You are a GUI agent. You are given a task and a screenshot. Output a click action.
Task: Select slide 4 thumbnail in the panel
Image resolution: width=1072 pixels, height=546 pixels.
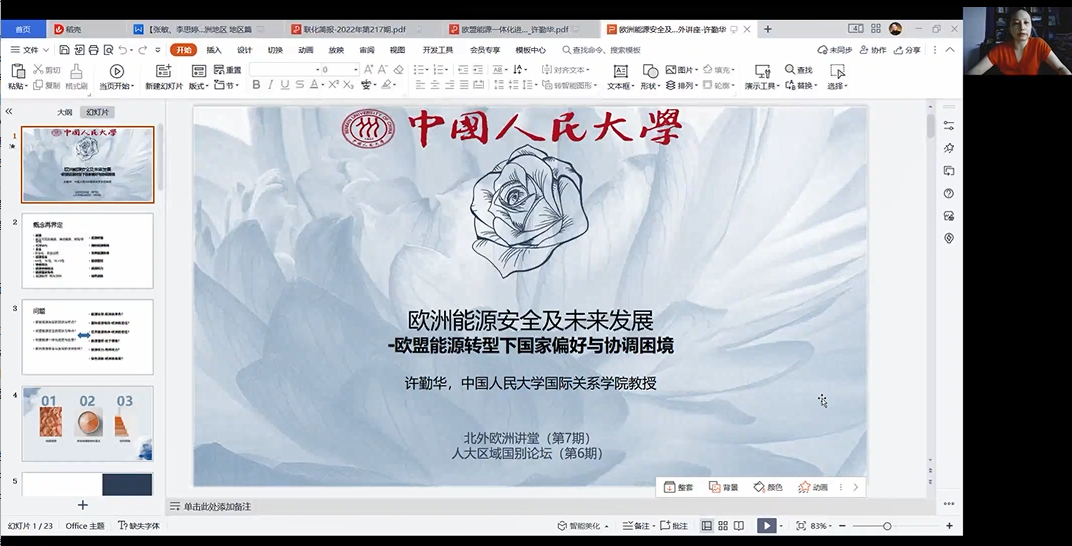point(88,423)
